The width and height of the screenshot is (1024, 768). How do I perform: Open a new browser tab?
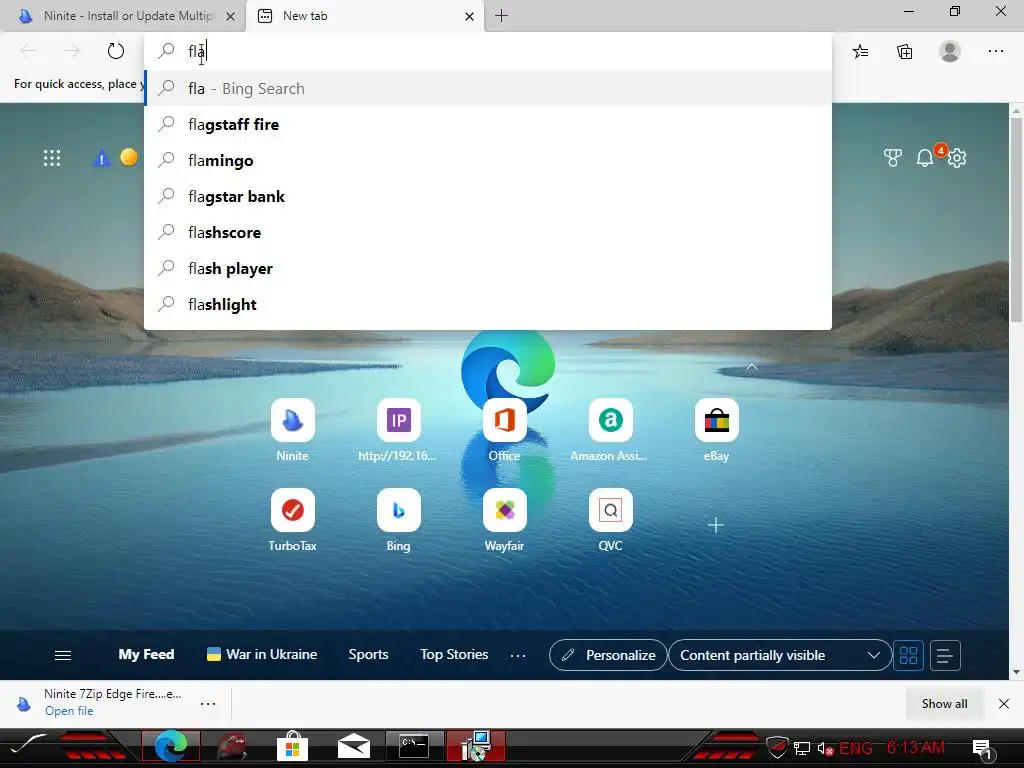(x=502, y=16)
